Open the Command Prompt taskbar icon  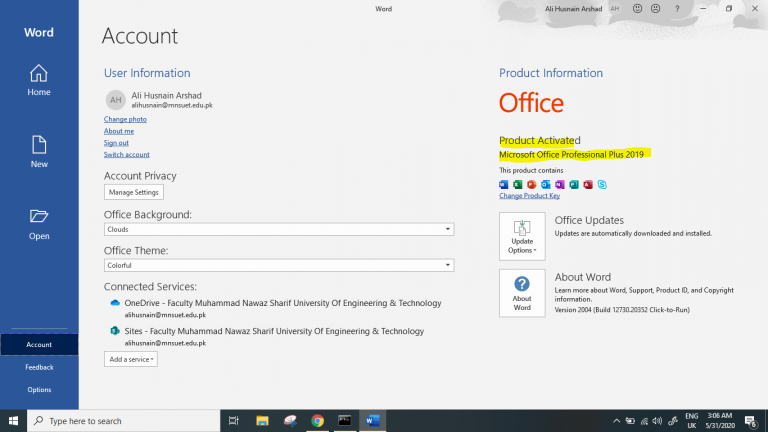pos(345,421)
